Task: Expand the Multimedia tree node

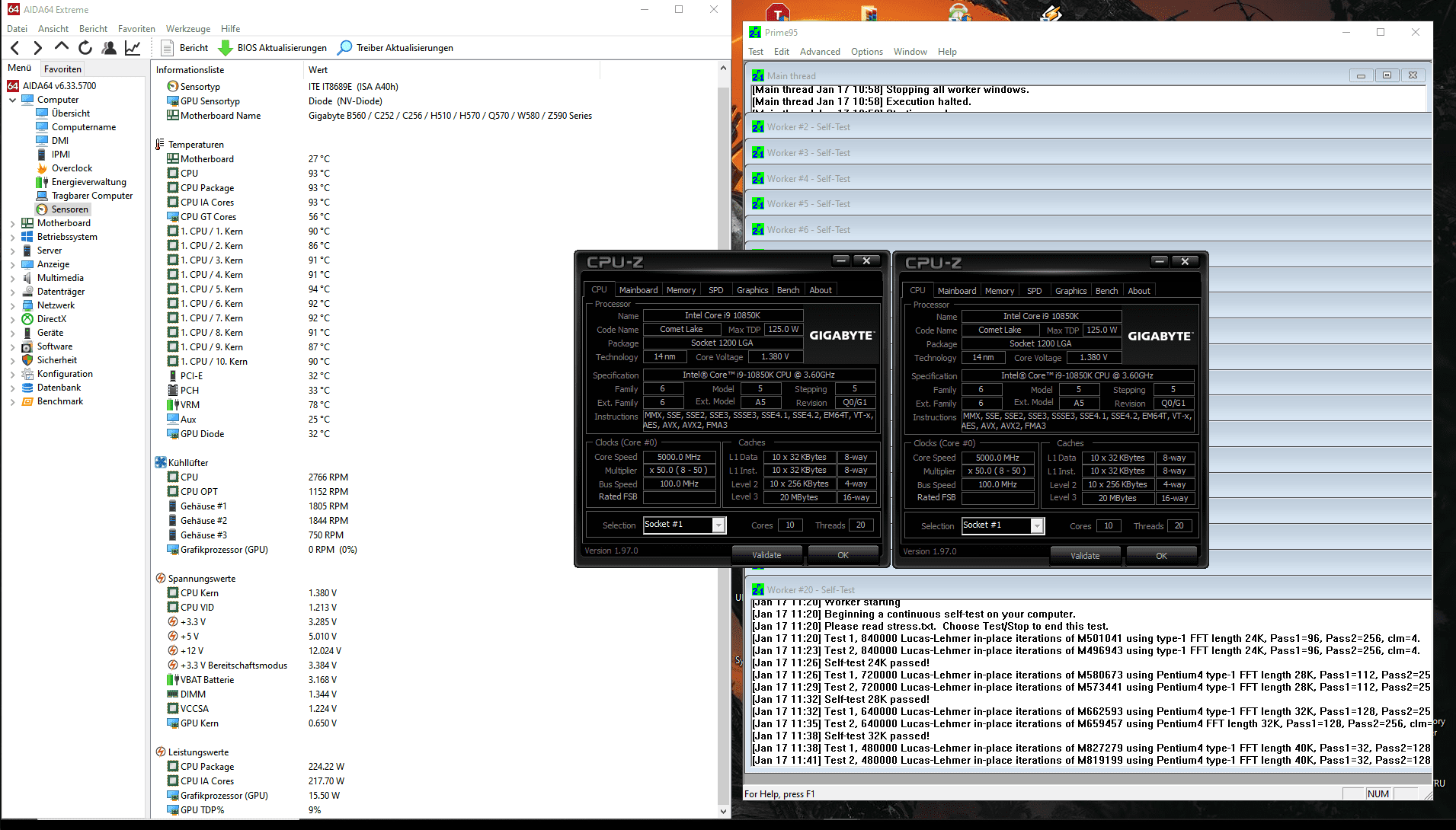Action: tap(12, 278)
